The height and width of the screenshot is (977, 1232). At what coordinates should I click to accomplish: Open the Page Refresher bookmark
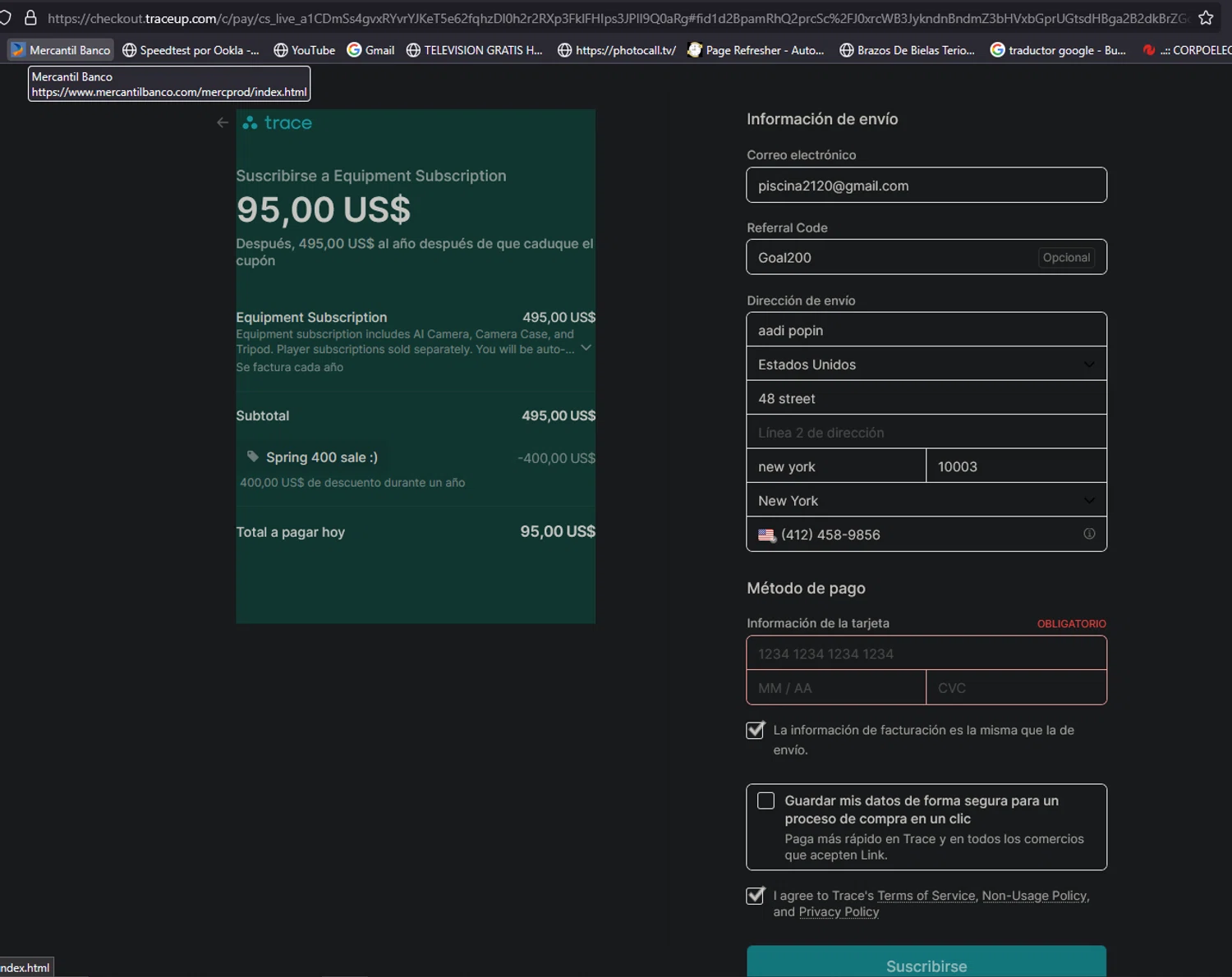(756, 50)
